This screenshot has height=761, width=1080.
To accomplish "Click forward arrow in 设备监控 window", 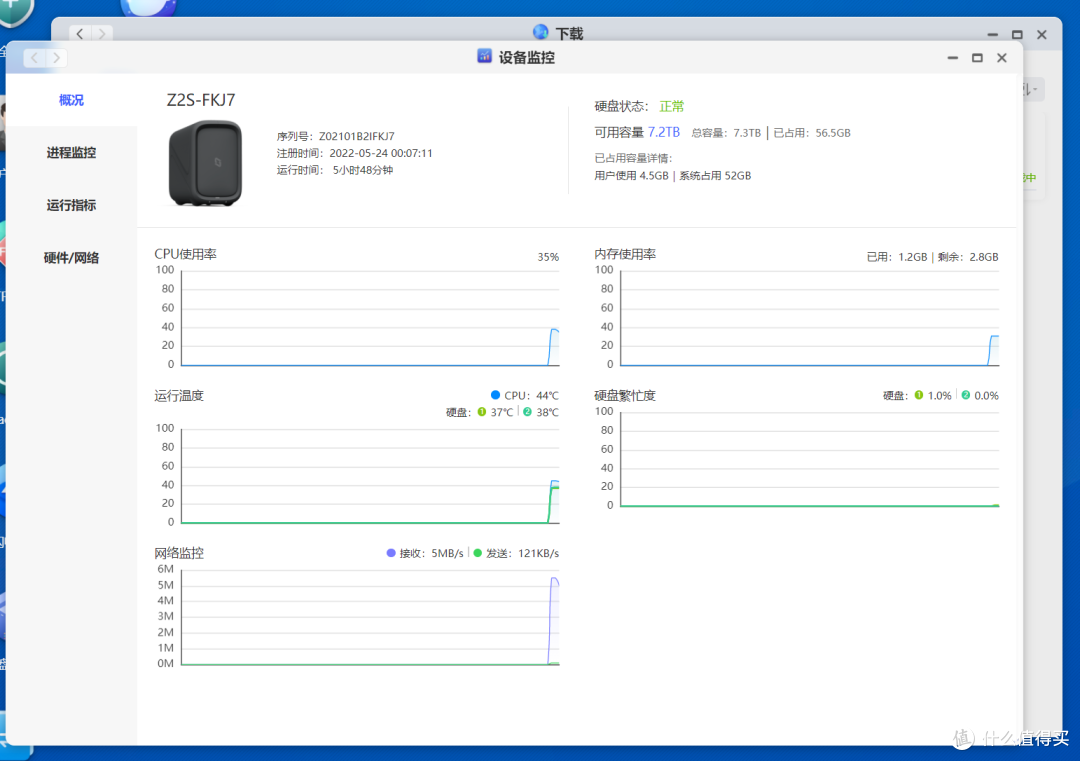I will pyautogui.click(x=57, y=58).
